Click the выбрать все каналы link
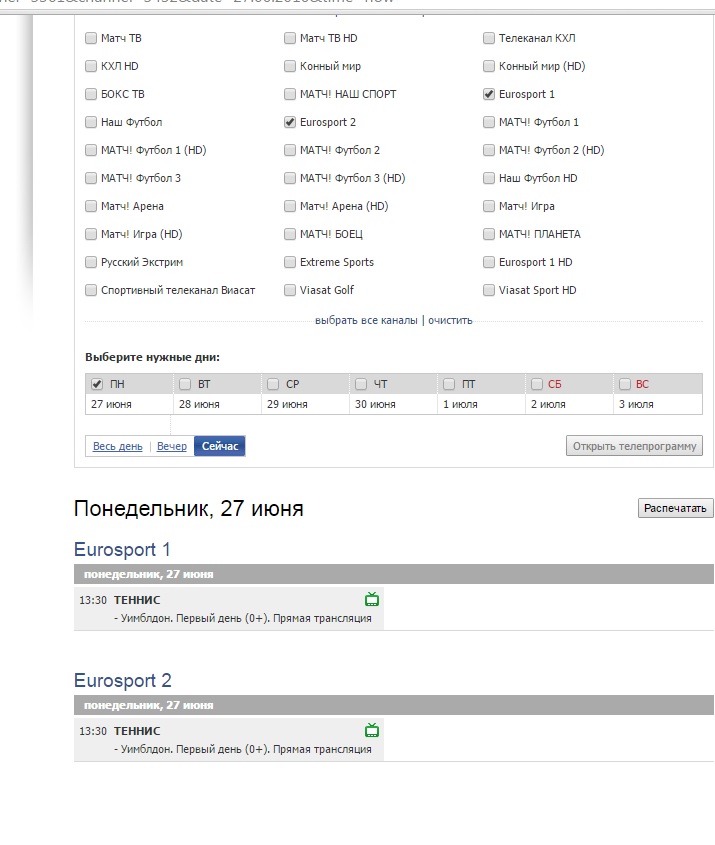This screenshot has width=715, height=845. click(x=366, y=320)
